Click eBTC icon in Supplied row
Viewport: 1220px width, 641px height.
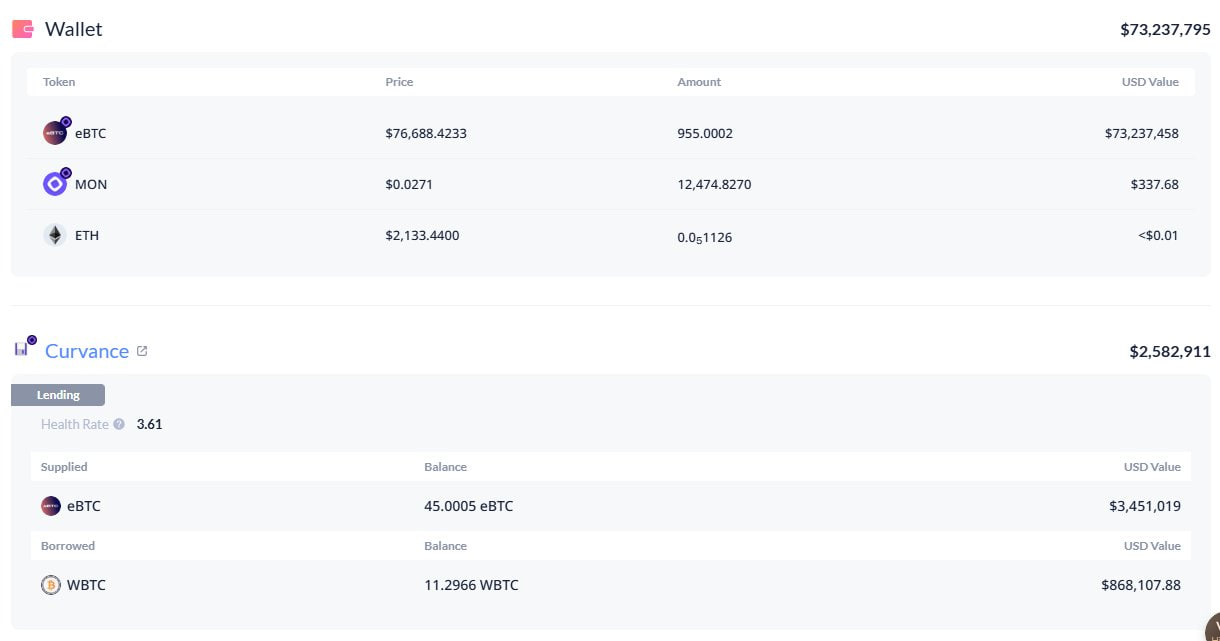[x=51, y=506]
